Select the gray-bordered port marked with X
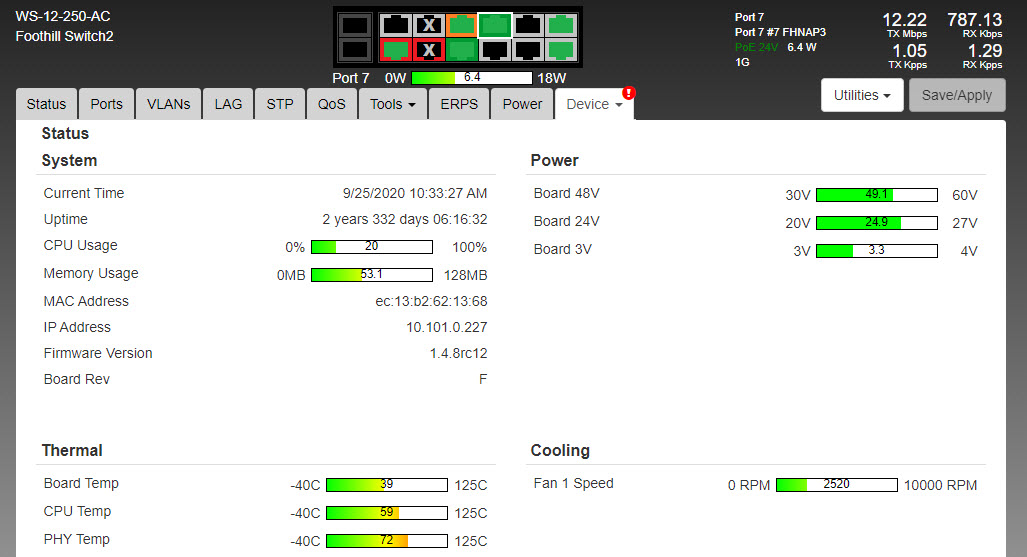The height and width of the screenshot is (557, 1027). coord(429,25)
